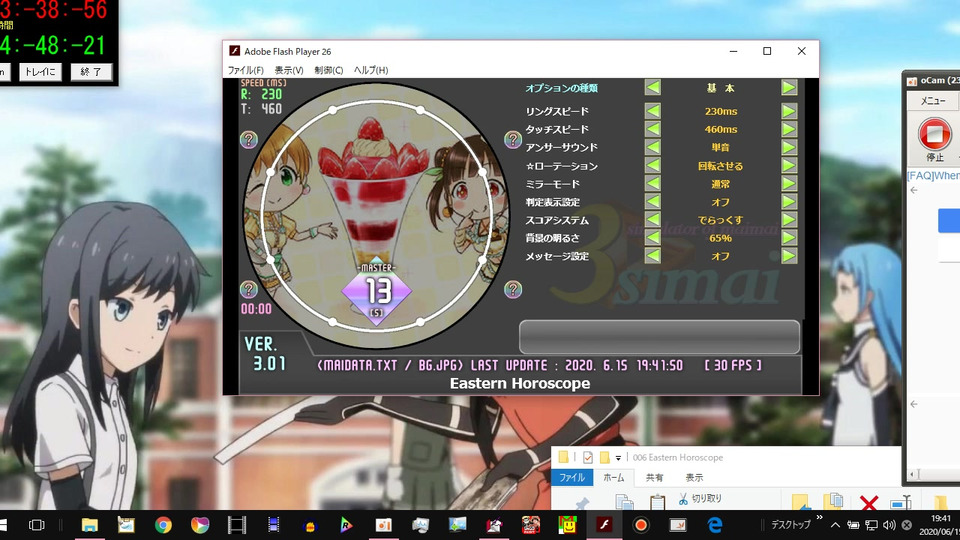Click the 65% brightness value

coord(721,238)
